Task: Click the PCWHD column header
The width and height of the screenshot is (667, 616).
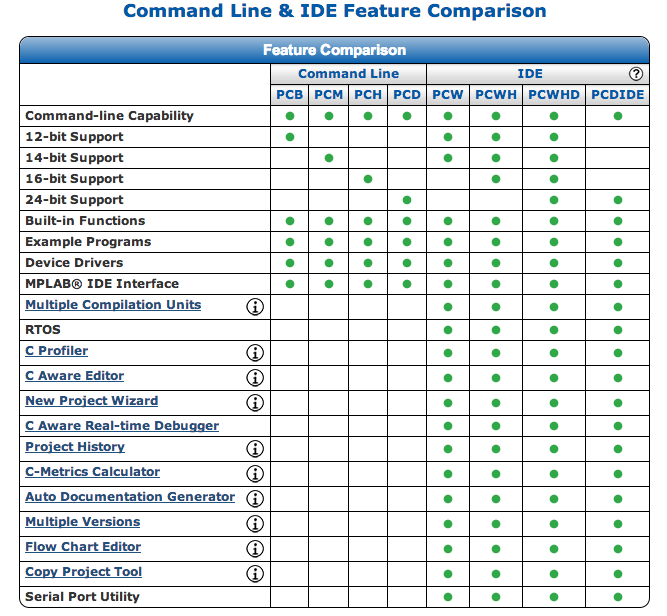Action: pyautogui.click(x=554, y=95)
